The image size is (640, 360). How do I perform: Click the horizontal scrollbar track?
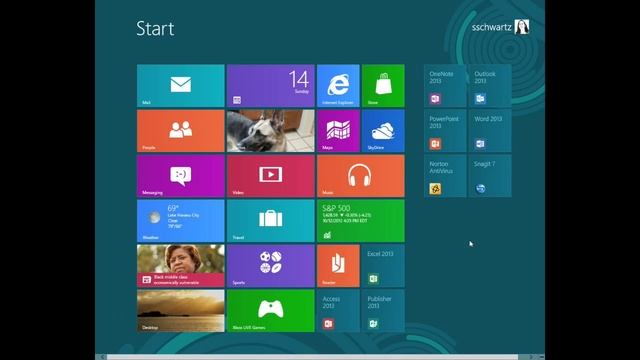click(312, 357)
